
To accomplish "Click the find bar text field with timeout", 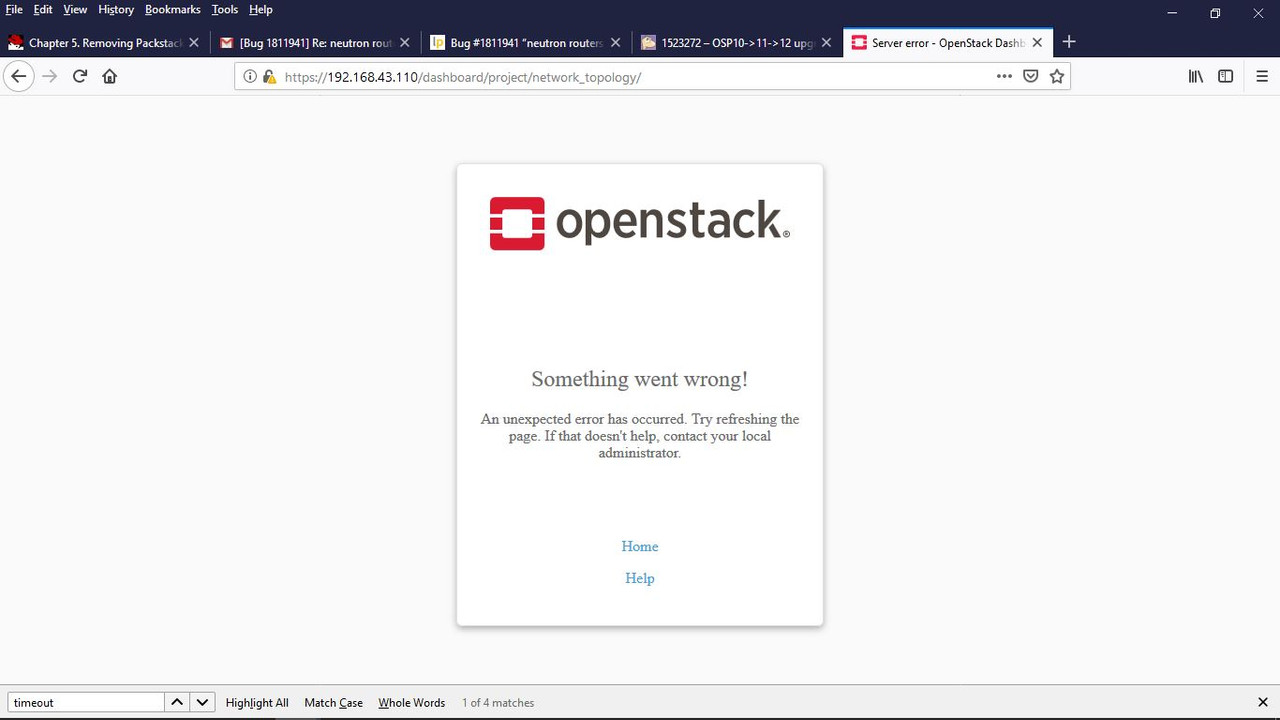I will (x=86, y=702).
